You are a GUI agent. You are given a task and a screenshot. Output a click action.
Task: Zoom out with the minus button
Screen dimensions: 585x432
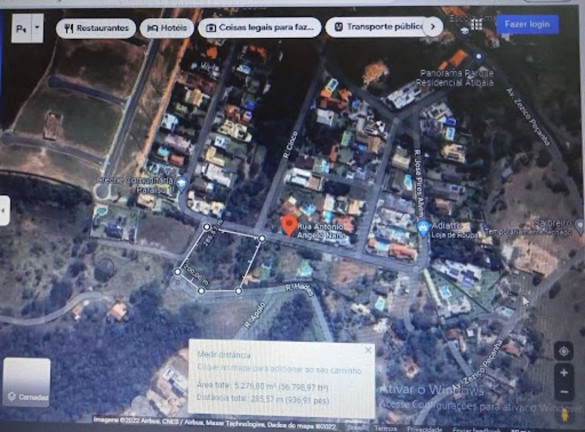pos(564,392)
